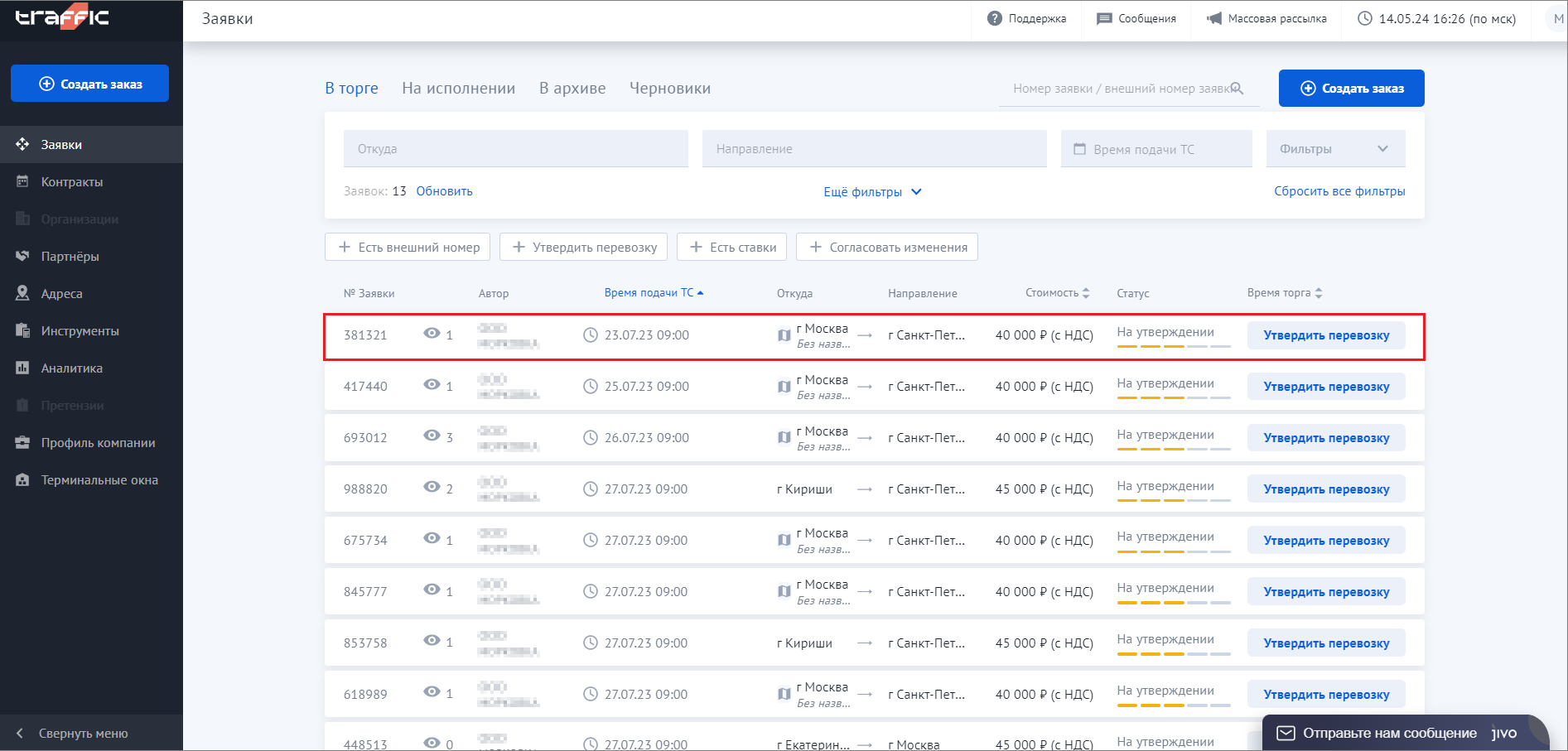Click status progress bar of request 675734

(1174, 551)
